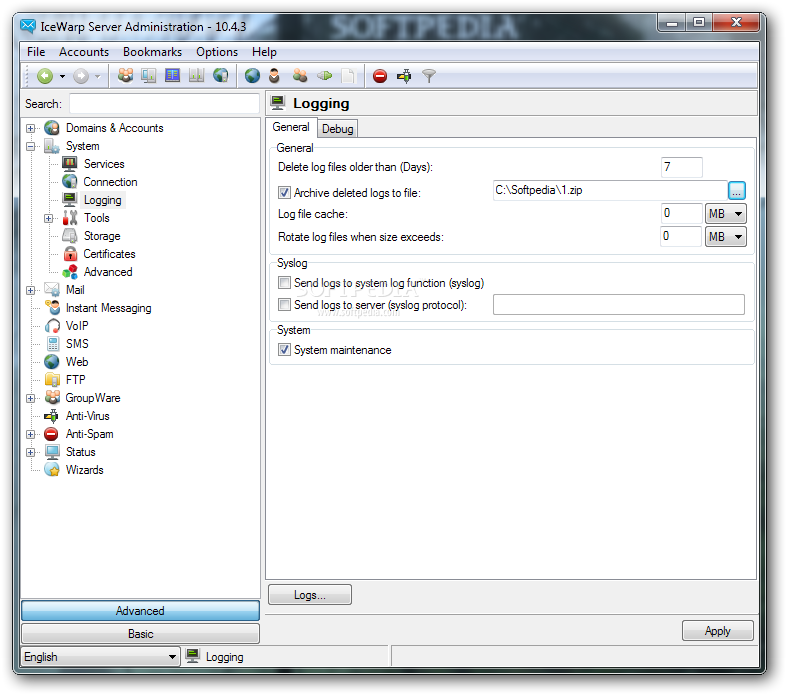Expand the Domains & Accounts tree node
Screen dimensions: 787x695
point(31,128)
